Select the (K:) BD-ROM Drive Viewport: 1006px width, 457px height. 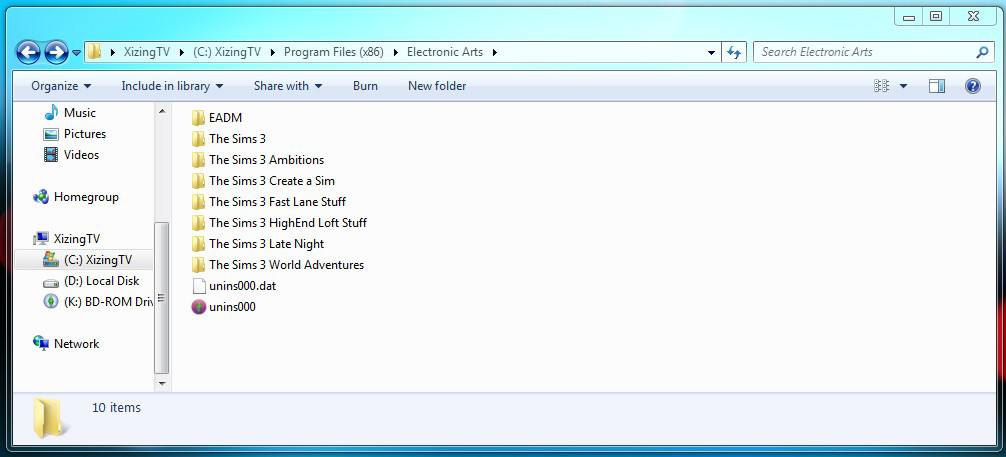click(108, 302)
